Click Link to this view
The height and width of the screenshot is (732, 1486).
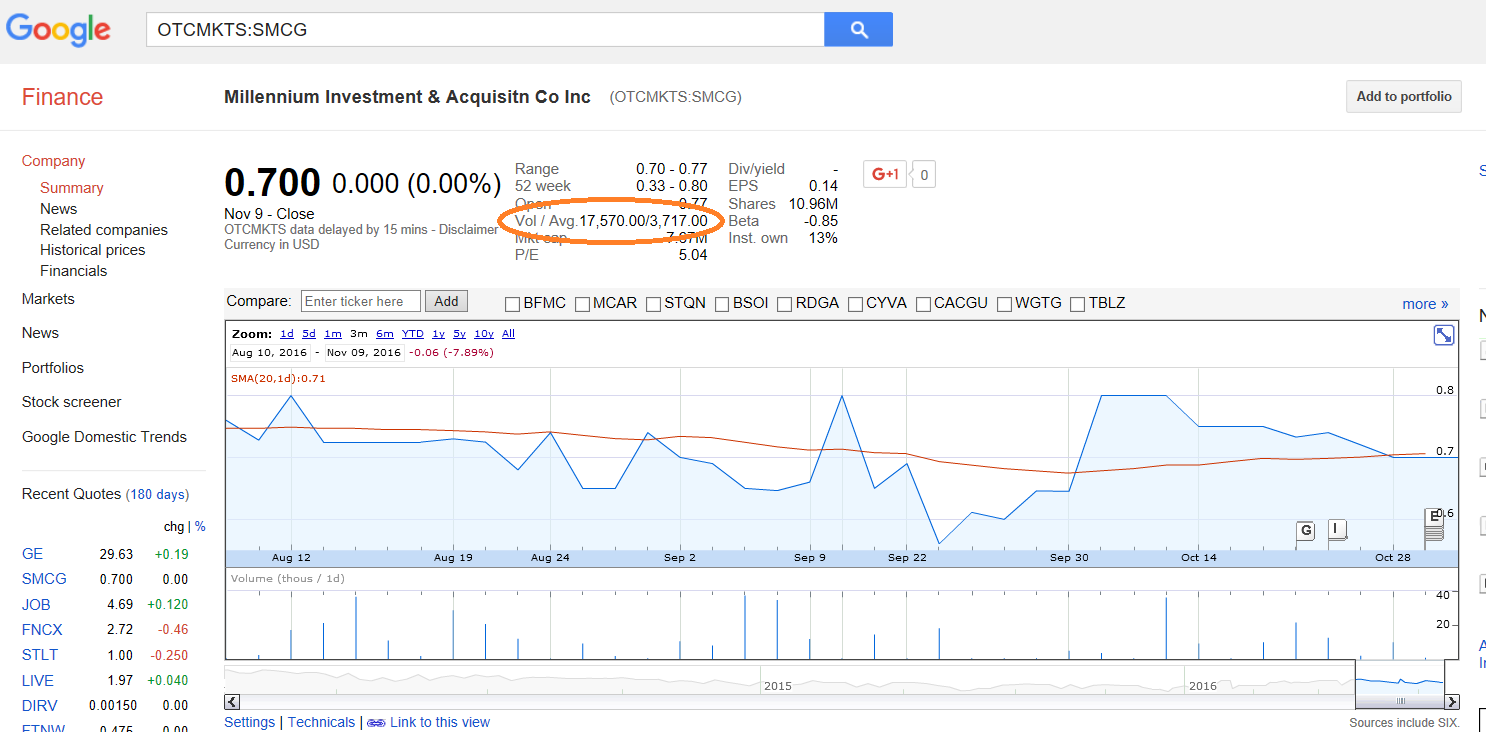(x=440, y=722)
